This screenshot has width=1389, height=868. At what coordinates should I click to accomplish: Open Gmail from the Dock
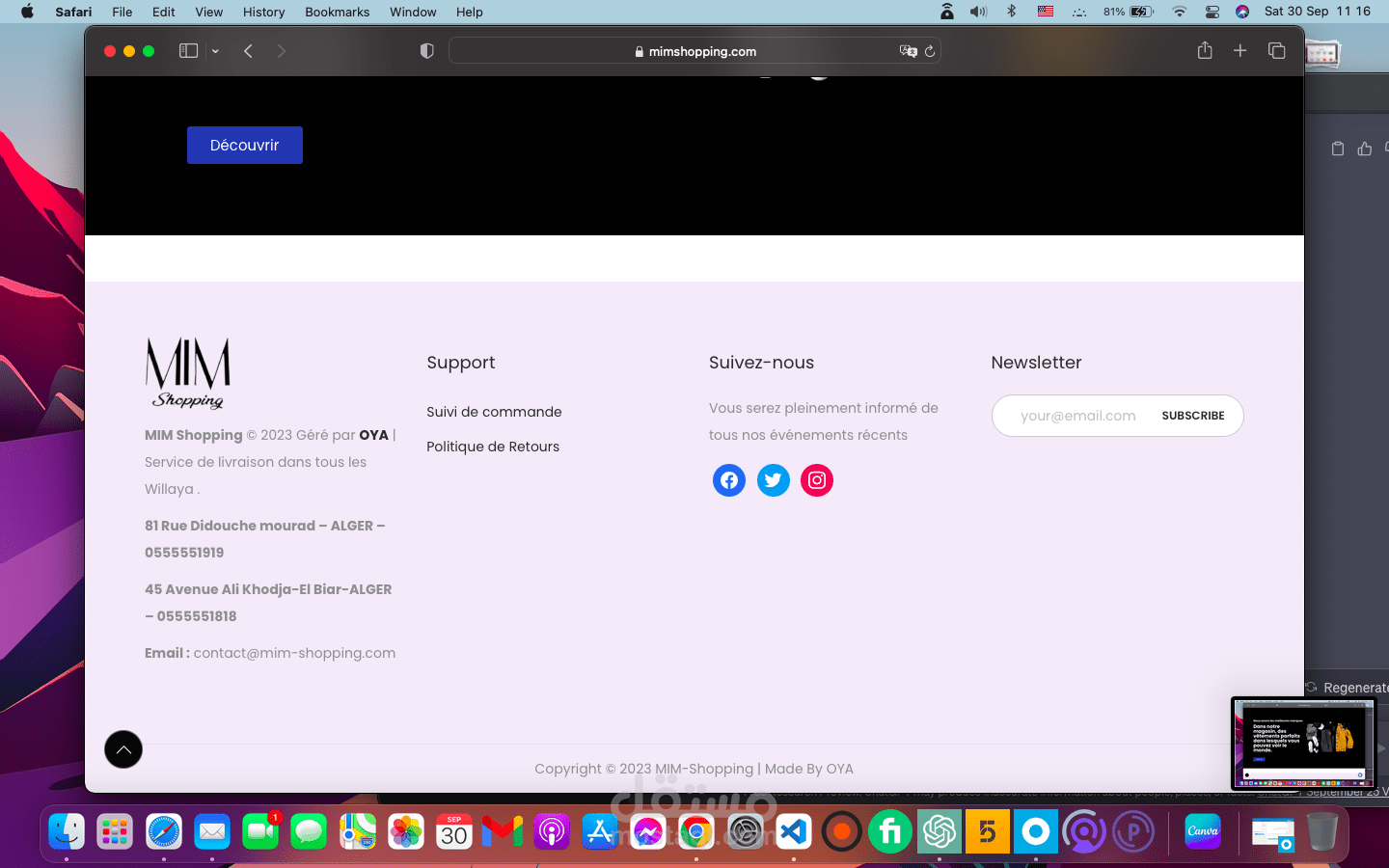pyautogui.click(x=503, y=831)
